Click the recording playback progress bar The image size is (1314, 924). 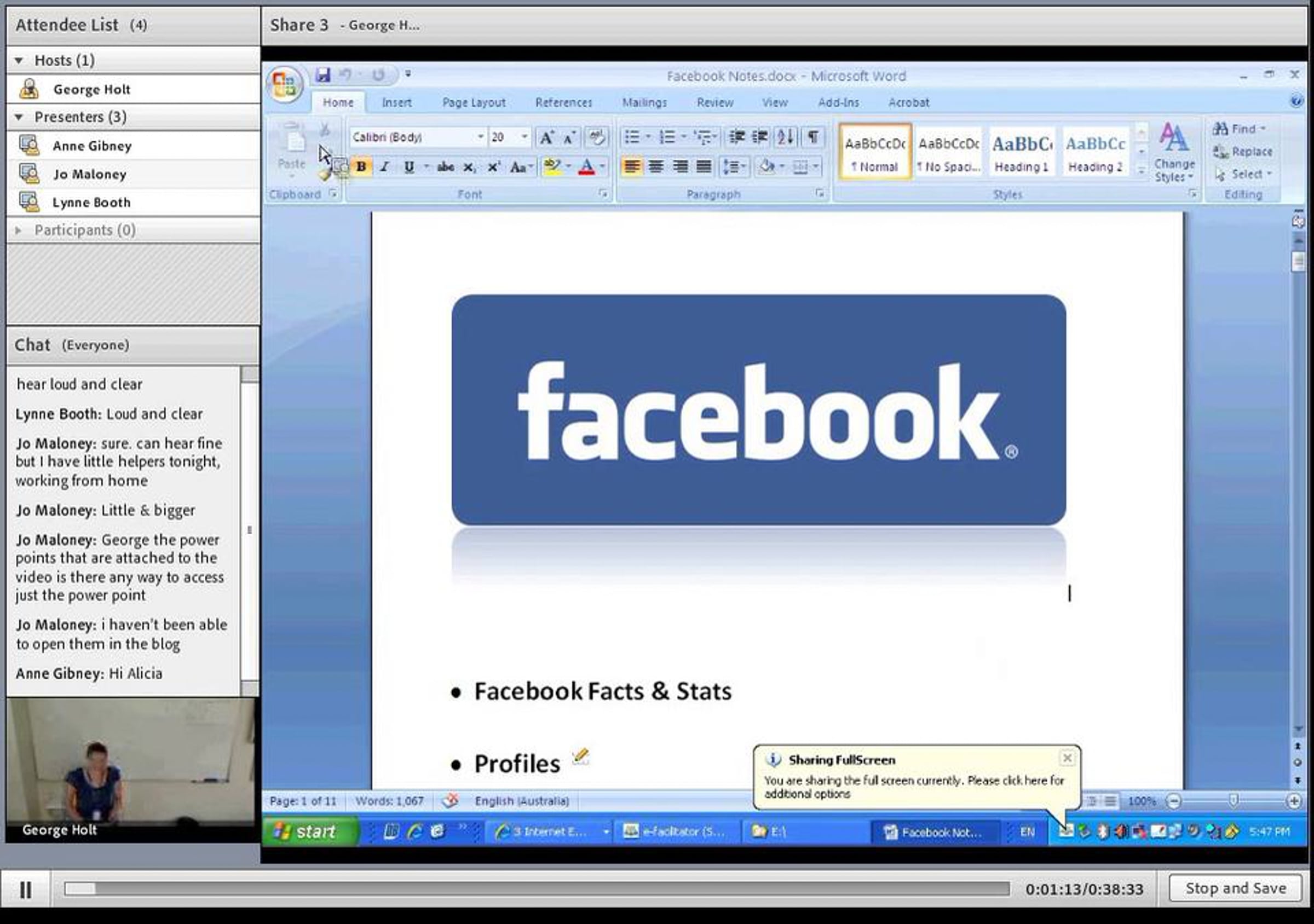pyautogui.click(x=536, y=888)
